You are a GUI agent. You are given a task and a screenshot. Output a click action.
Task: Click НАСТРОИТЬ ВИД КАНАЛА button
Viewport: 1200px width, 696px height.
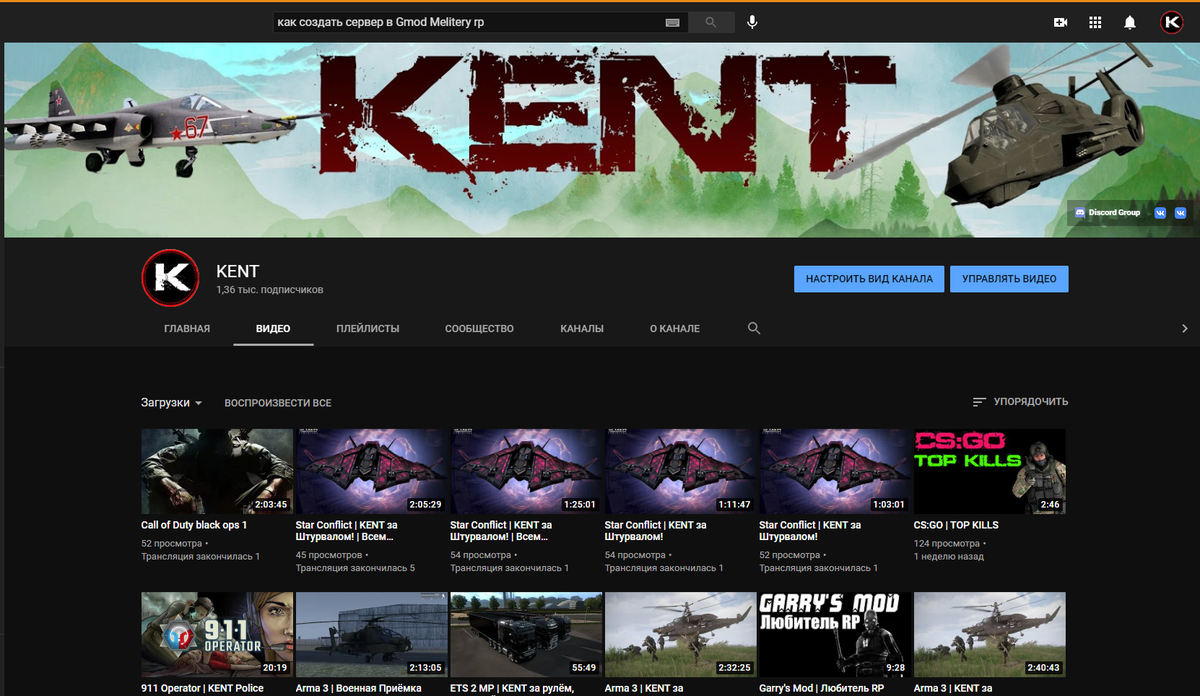point(869,279)
